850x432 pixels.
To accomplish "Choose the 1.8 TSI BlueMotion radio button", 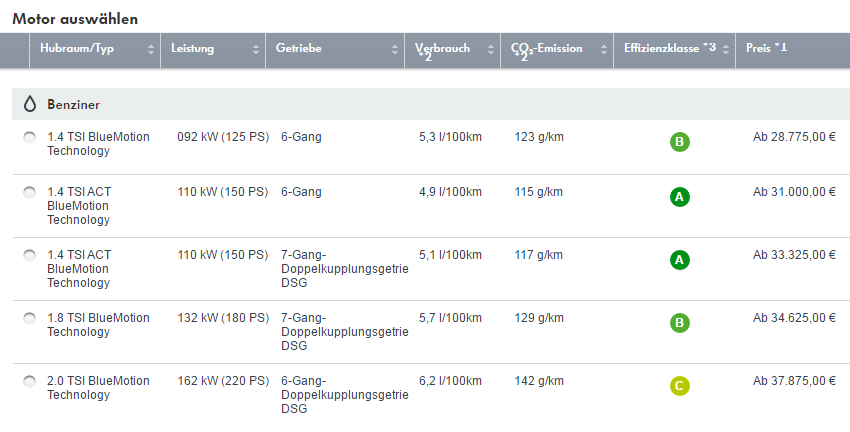I will point(29,318).
